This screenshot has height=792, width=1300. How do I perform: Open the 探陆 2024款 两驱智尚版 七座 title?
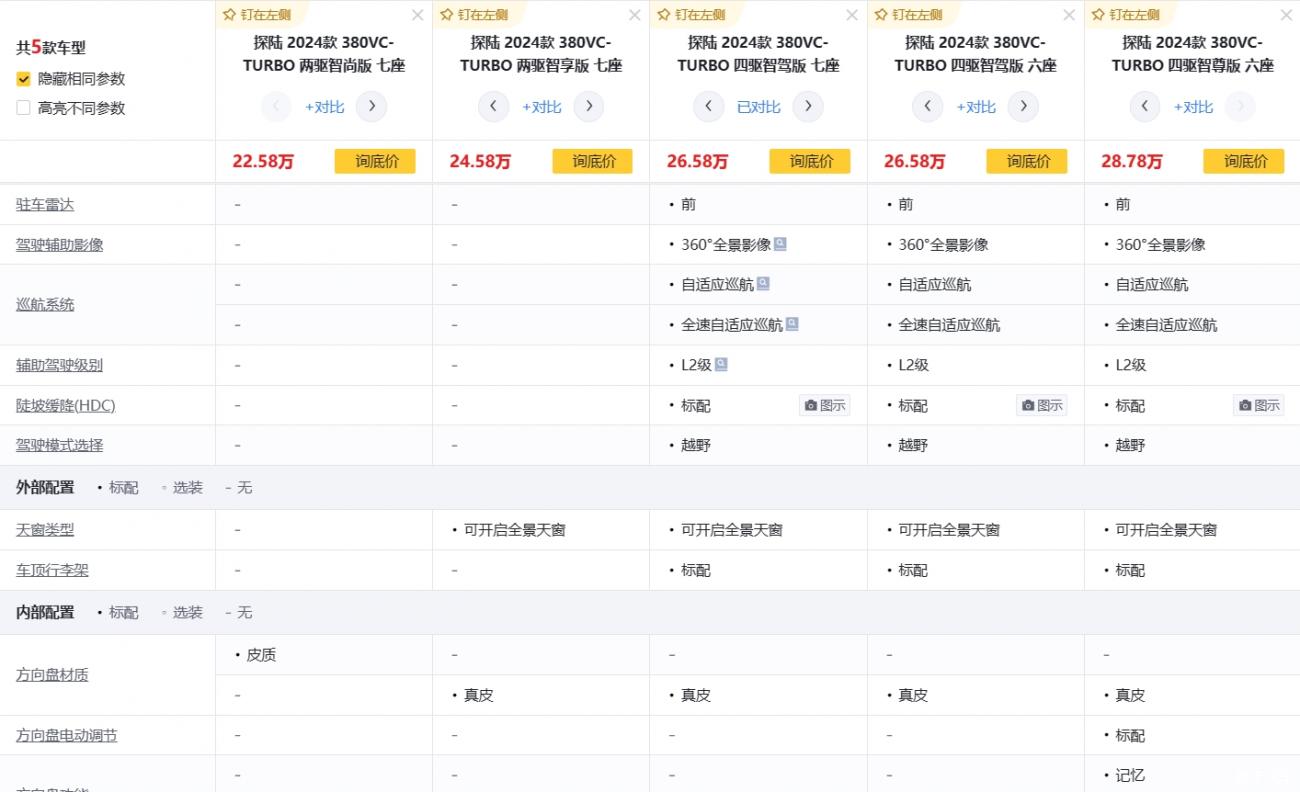pyautogui.click(x=324, y=54)
